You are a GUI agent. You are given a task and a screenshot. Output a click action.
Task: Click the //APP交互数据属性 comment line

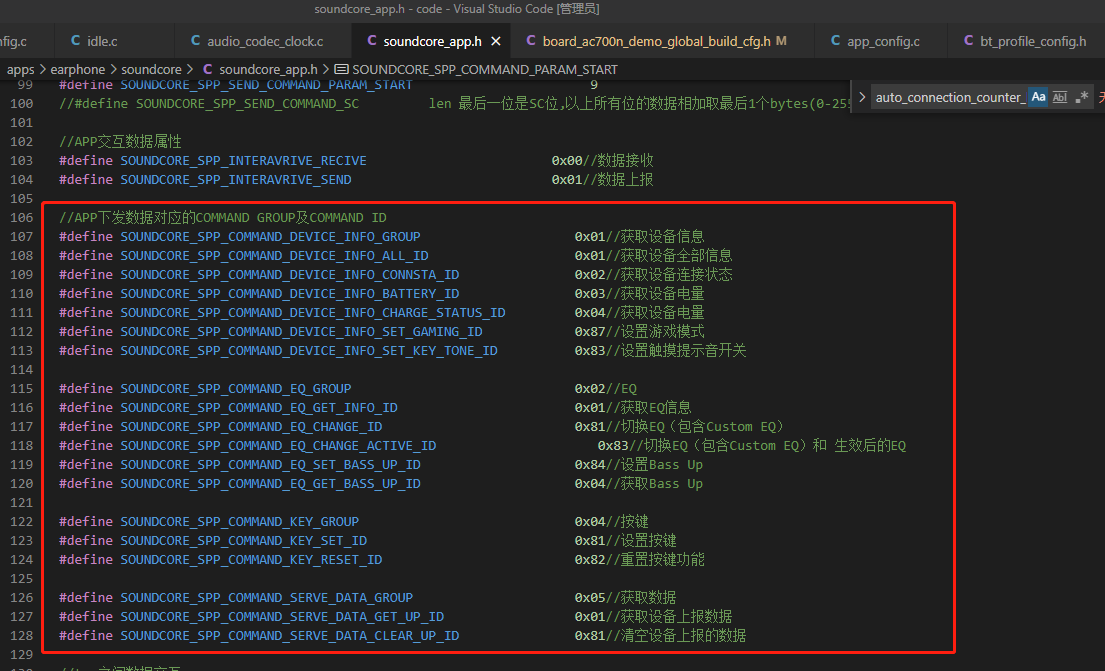click(x=121, y=142)
